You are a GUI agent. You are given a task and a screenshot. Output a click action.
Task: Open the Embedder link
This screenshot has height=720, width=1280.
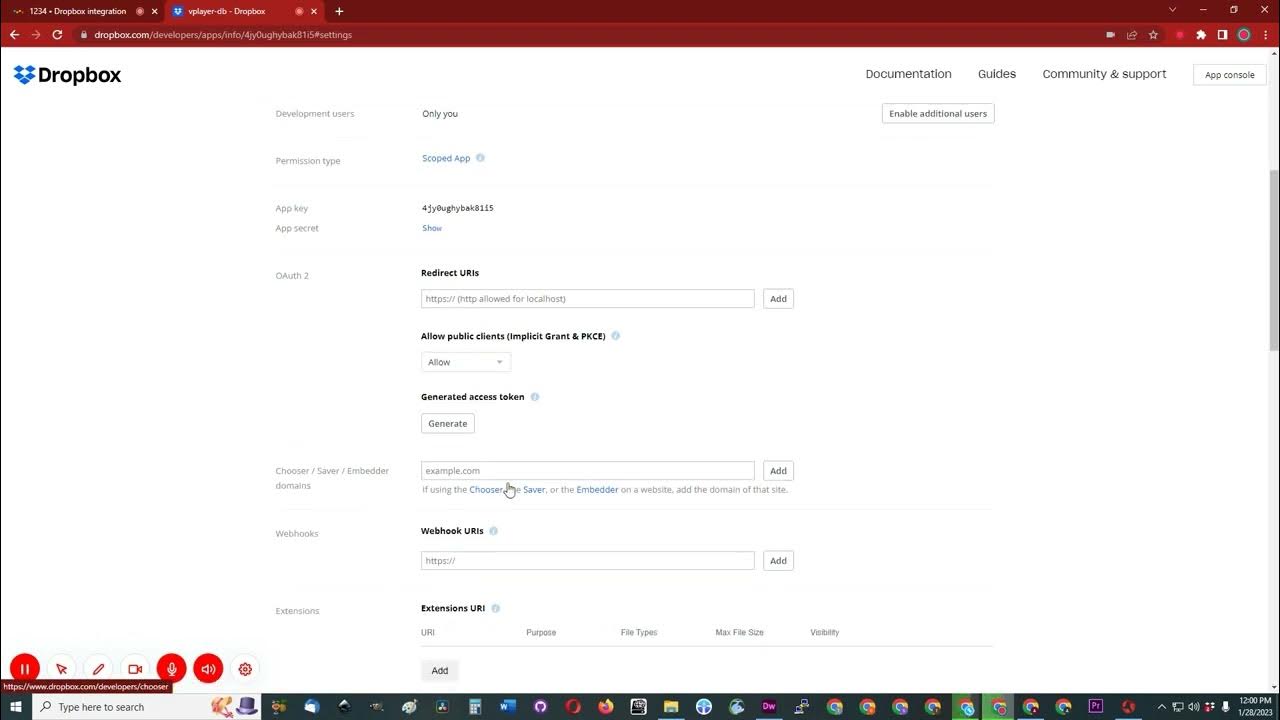click(x=597, y=490)
